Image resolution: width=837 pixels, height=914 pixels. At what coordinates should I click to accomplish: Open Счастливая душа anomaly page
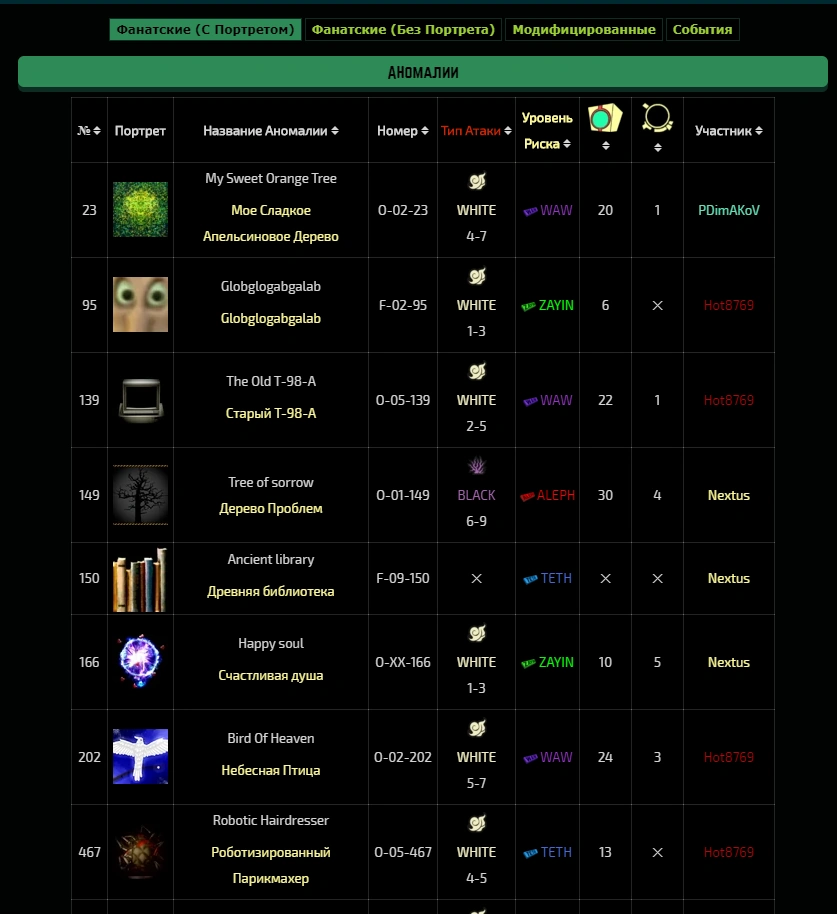tap(270, 675)
